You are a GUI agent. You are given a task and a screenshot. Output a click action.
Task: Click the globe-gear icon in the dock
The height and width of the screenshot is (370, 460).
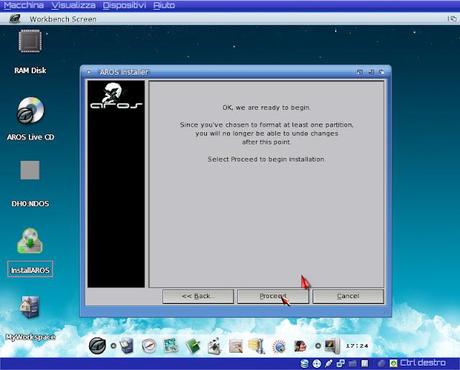[279, 347]
